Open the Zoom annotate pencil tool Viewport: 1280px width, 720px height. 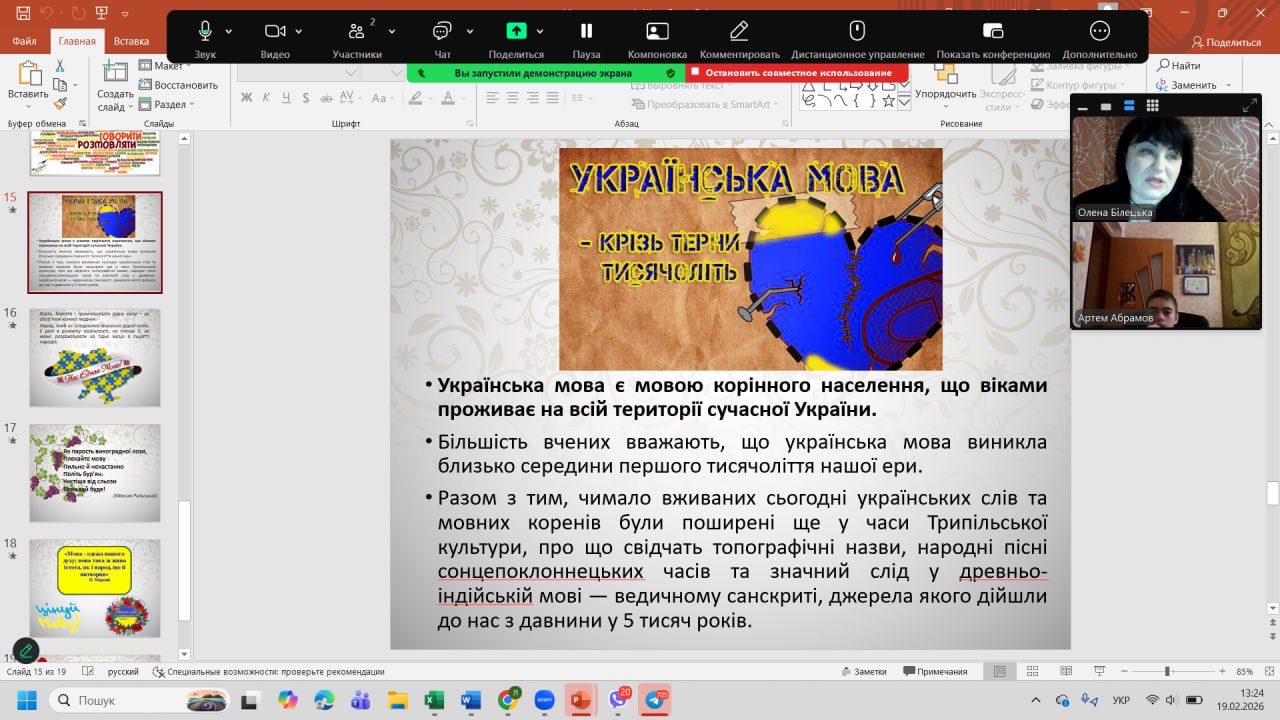click(739, 31)
